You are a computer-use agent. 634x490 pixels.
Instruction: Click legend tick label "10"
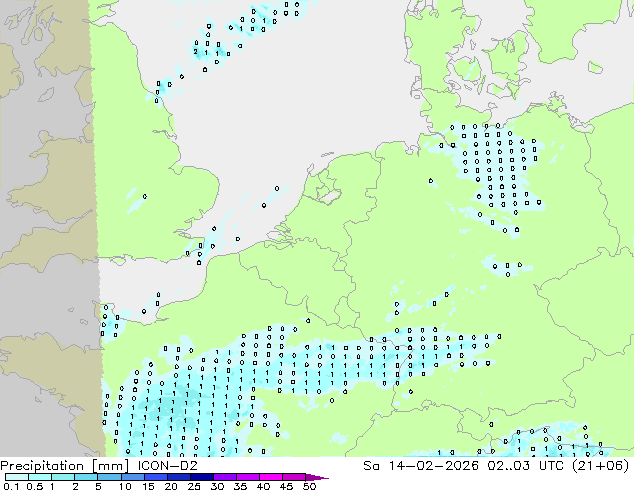pyautogui.click(x=125, y=486)
